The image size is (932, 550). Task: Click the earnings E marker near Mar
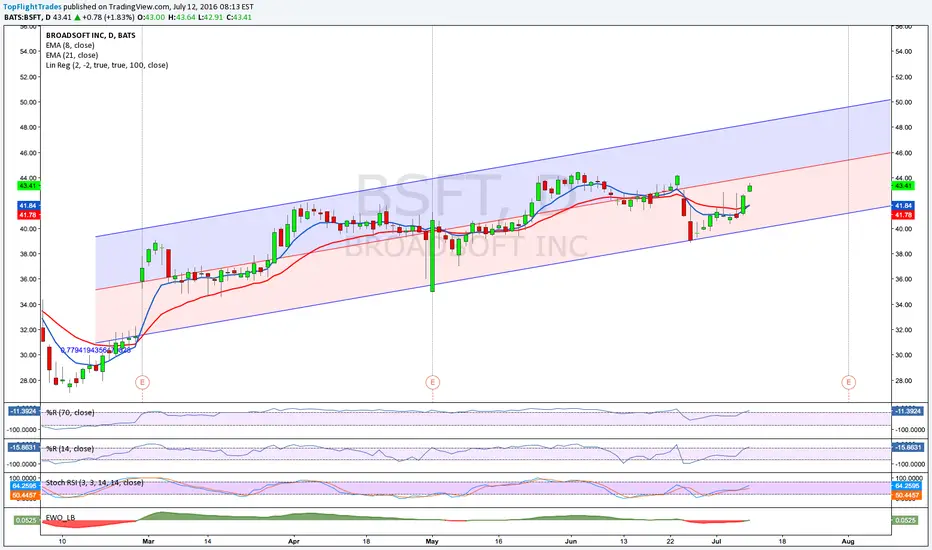coord(141,382)
